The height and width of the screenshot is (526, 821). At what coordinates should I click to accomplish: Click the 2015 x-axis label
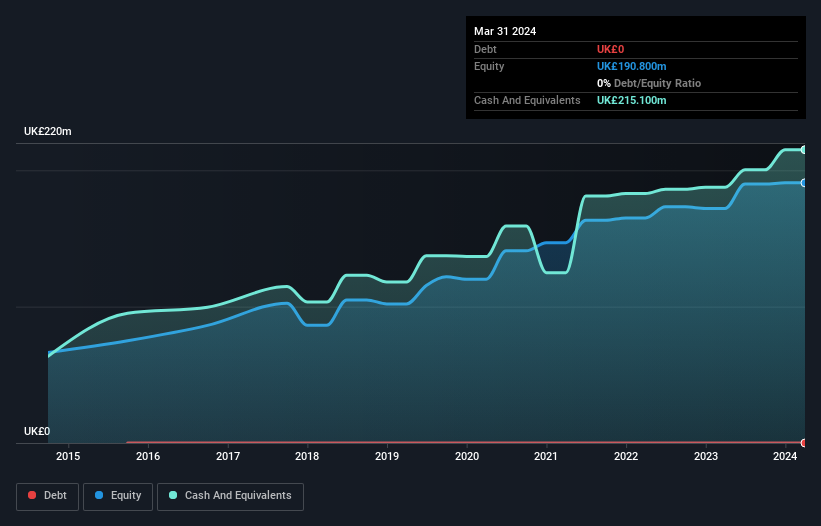[x=68, y=456]
